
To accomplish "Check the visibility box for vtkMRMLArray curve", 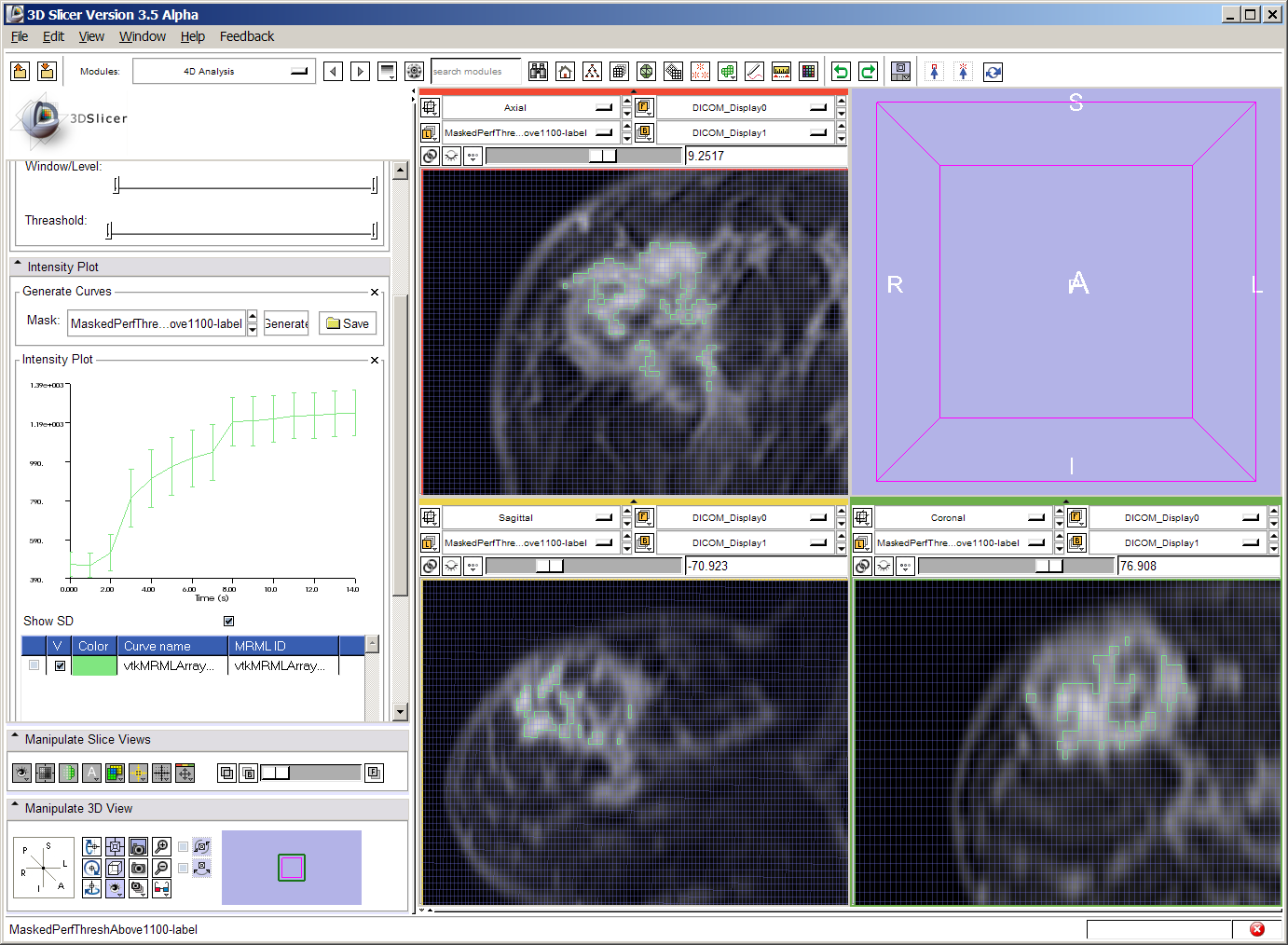I will pyautogui.click(x=60, y=665).
